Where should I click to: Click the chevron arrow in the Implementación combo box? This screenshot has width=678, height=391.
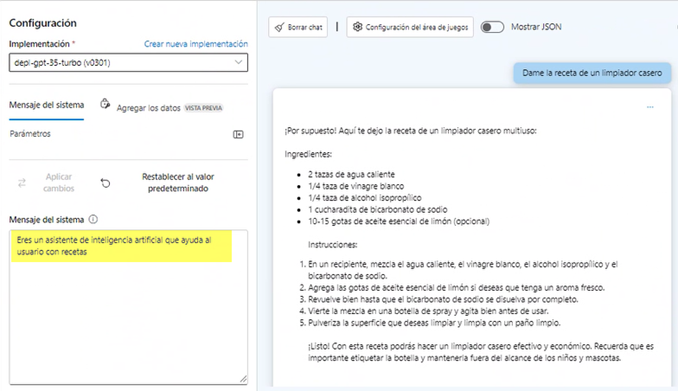click(x=238, y=62)
